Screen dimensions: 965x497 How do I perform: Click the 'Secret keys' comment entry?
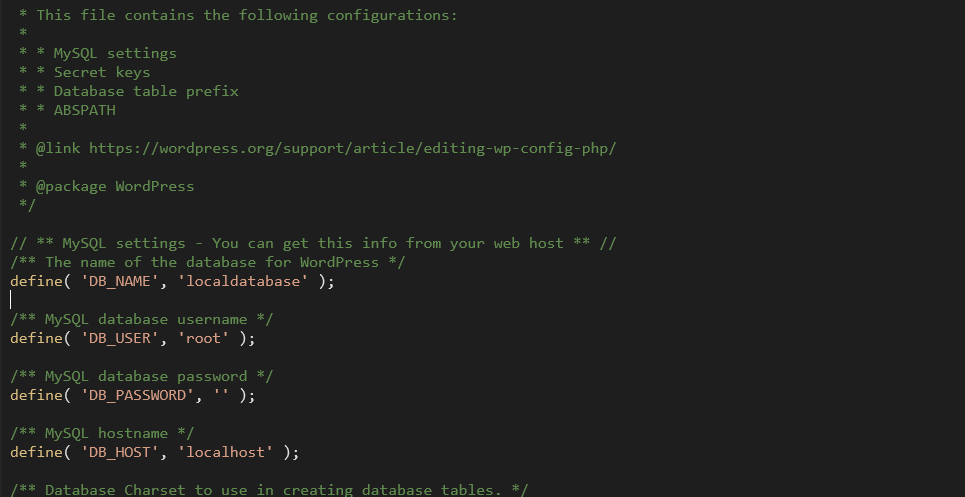coord(102,73)
